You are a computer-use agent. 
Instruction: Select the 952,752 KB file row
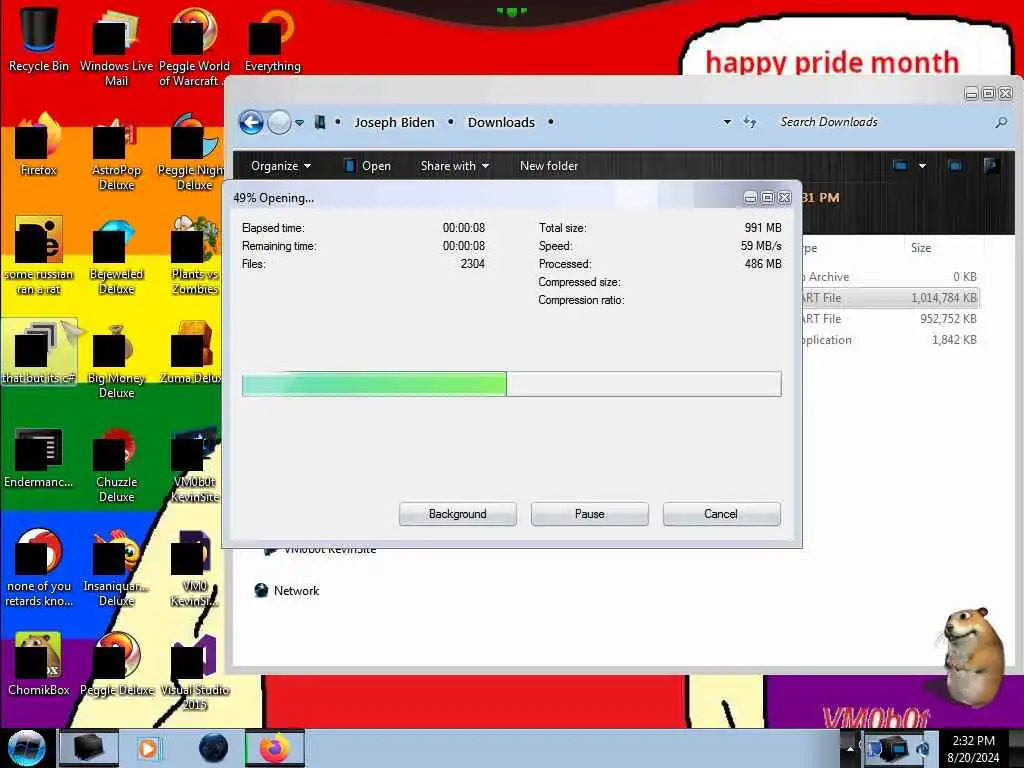[x=891, y=319]
